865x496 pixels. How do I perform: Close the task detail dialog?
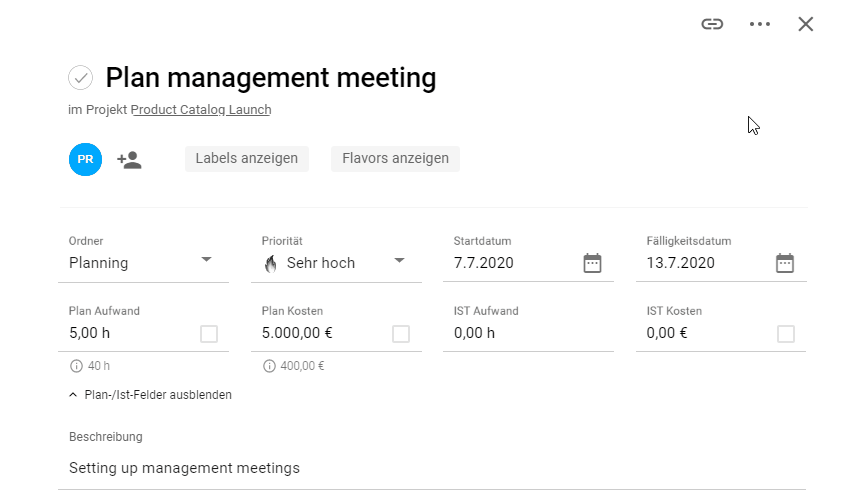point(805,24)
